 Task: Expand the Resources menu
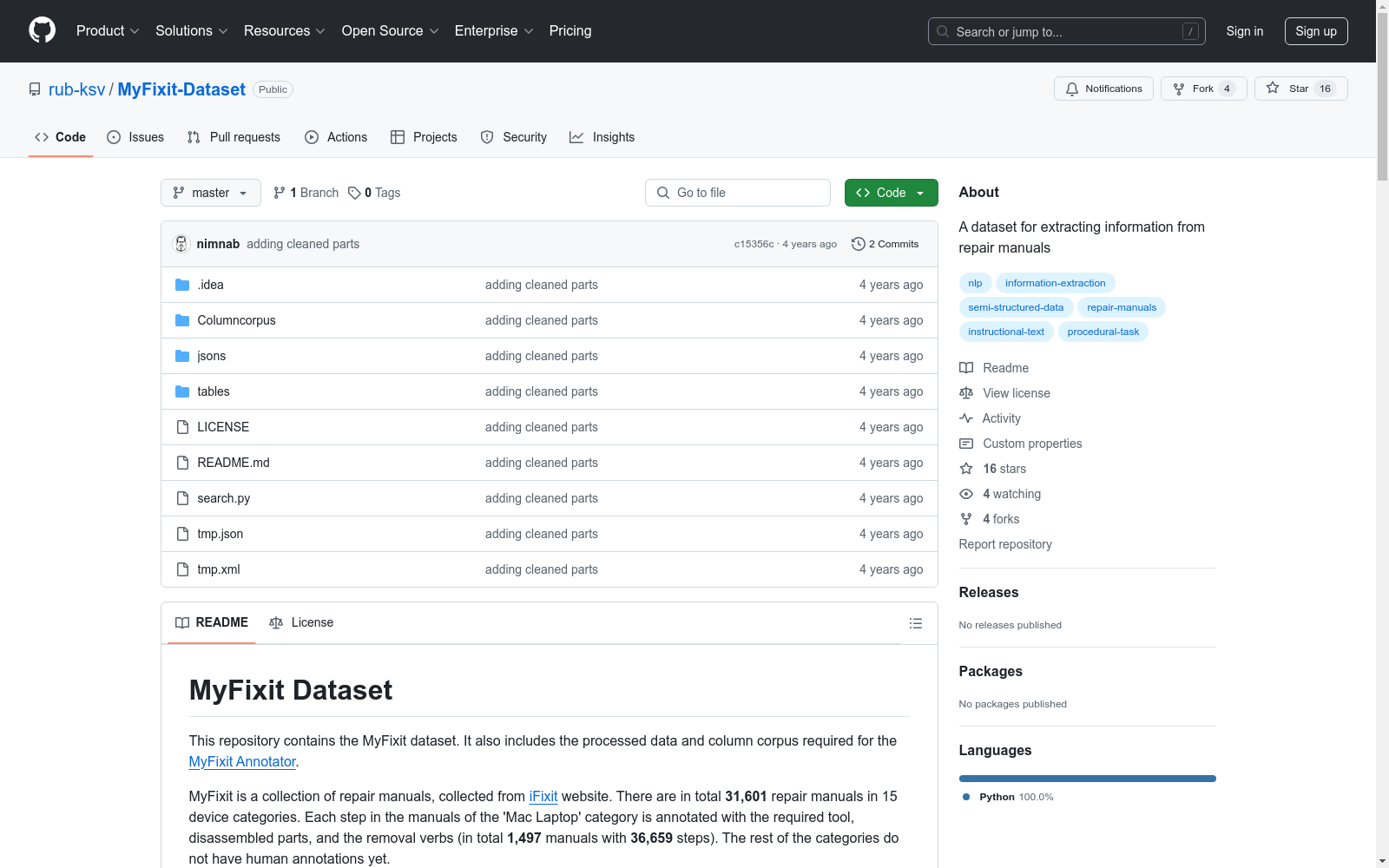point(285,30)
